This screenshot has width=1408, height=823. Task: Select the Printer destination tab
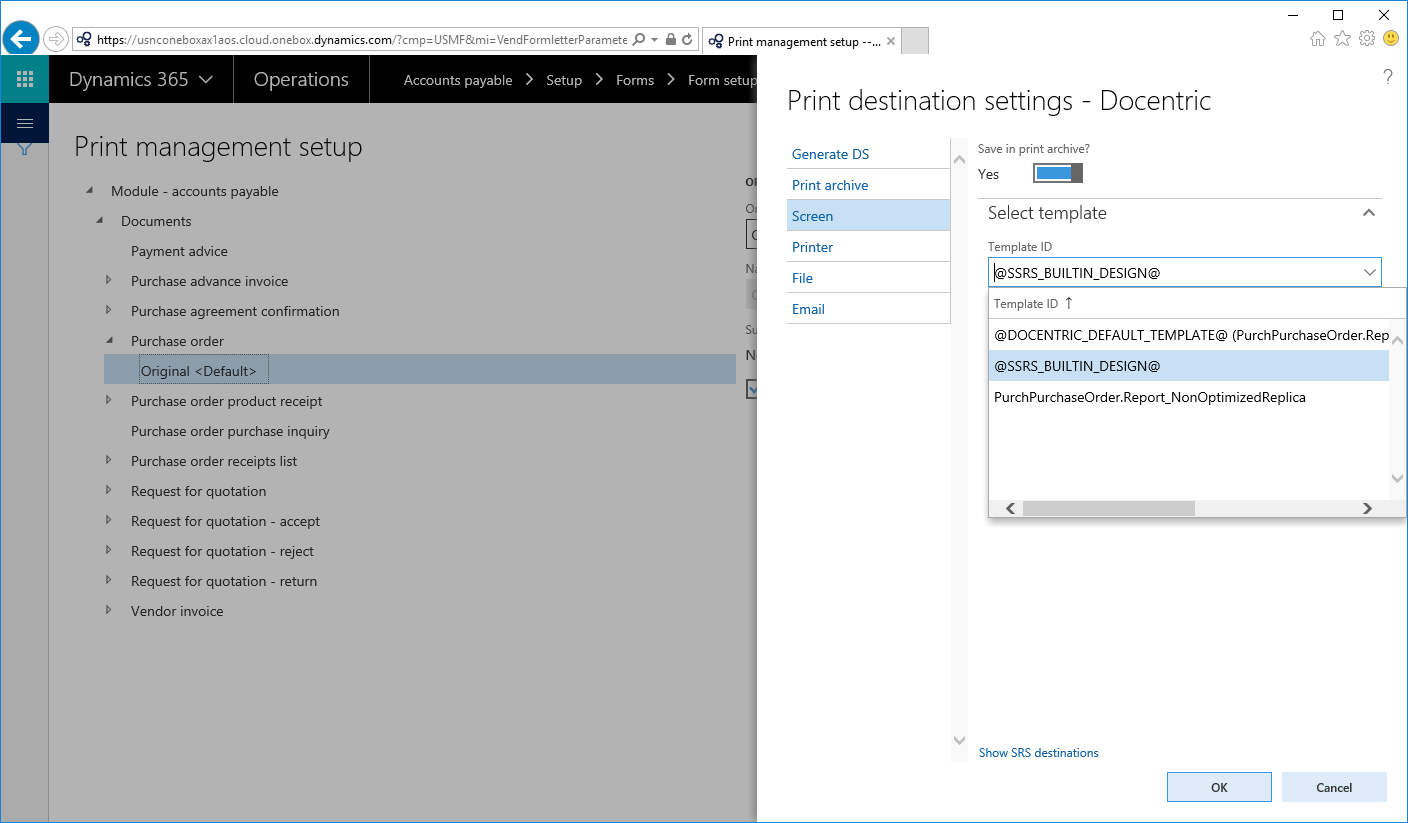868,247
